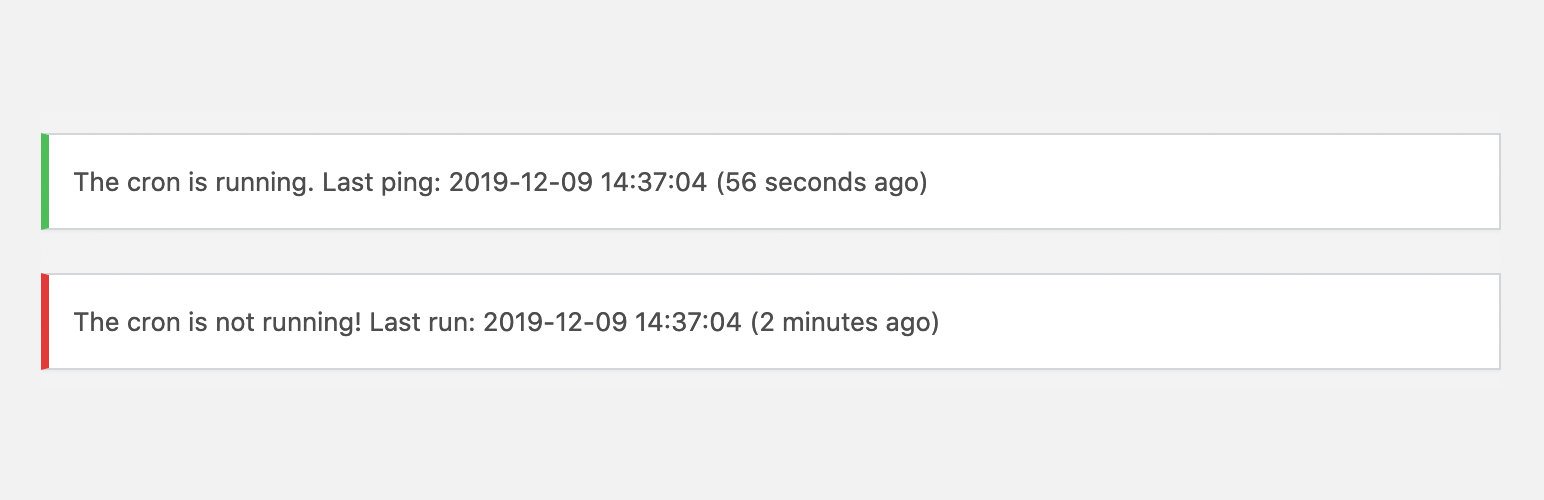Click the time 14:37:04 after "Last ping"
The width and height of the screenshot is (1544, 500).
(x=653, y=183)
